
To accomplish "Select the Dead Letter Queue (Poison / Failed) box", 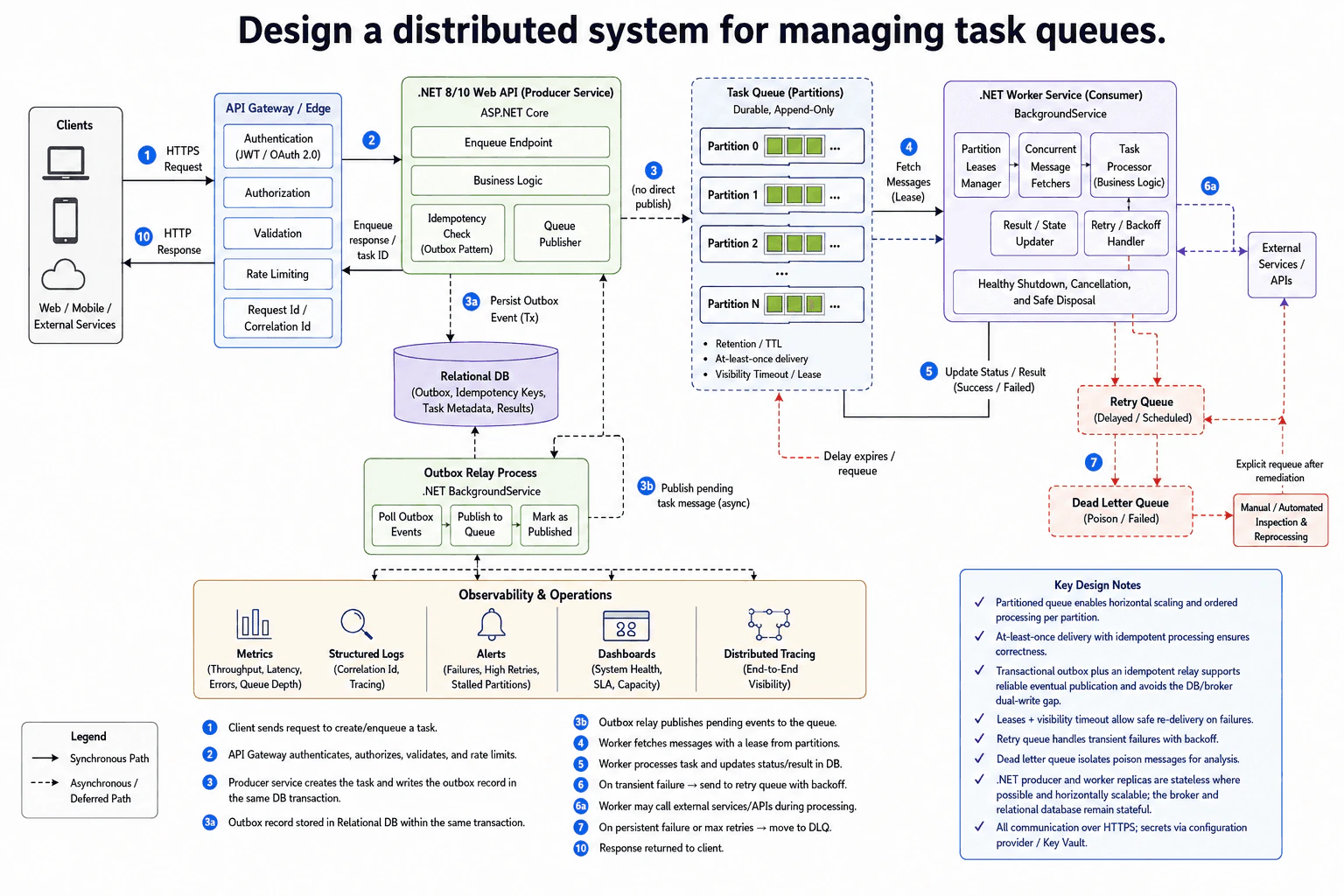I will tap(1121, 511).
